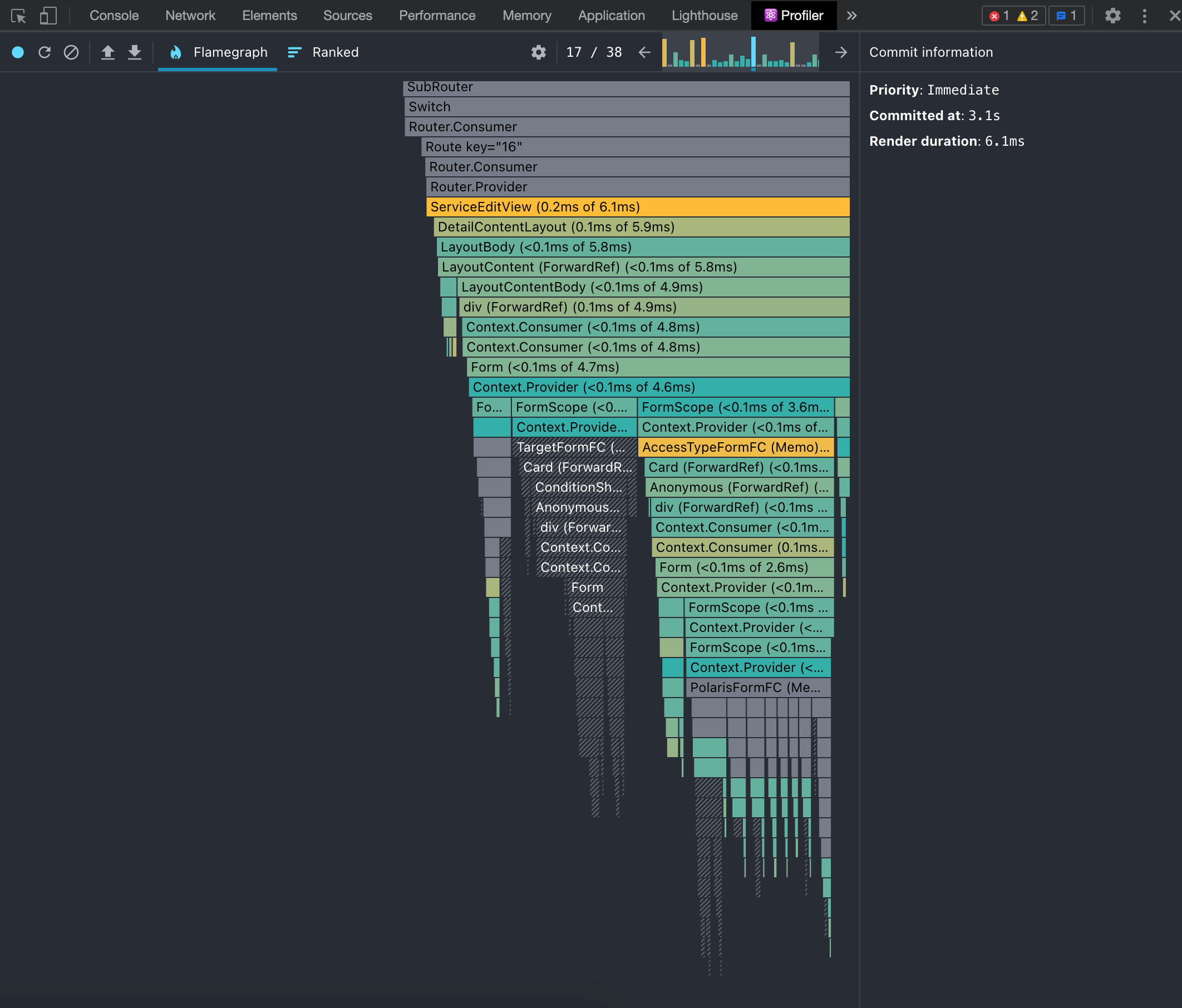
Task: Open the Network panel tab
Action: 190,16
